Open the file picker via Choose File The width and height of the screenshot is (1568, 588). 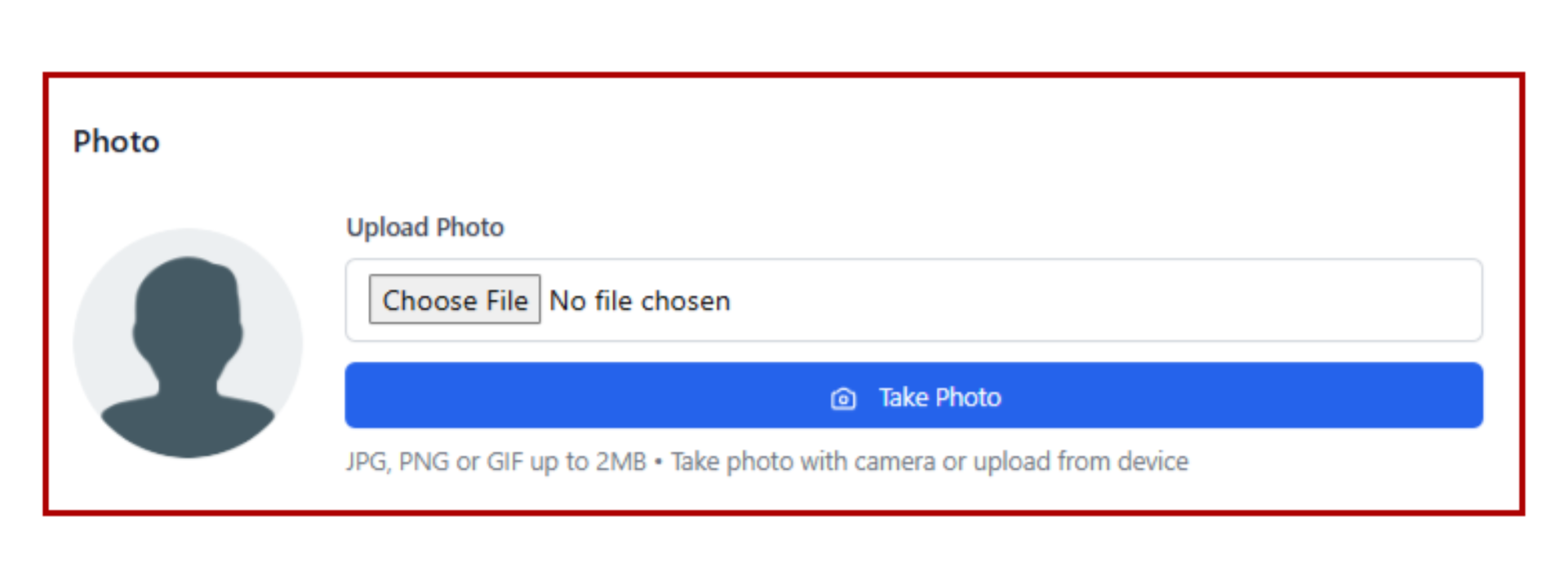(x=455, y=301)
